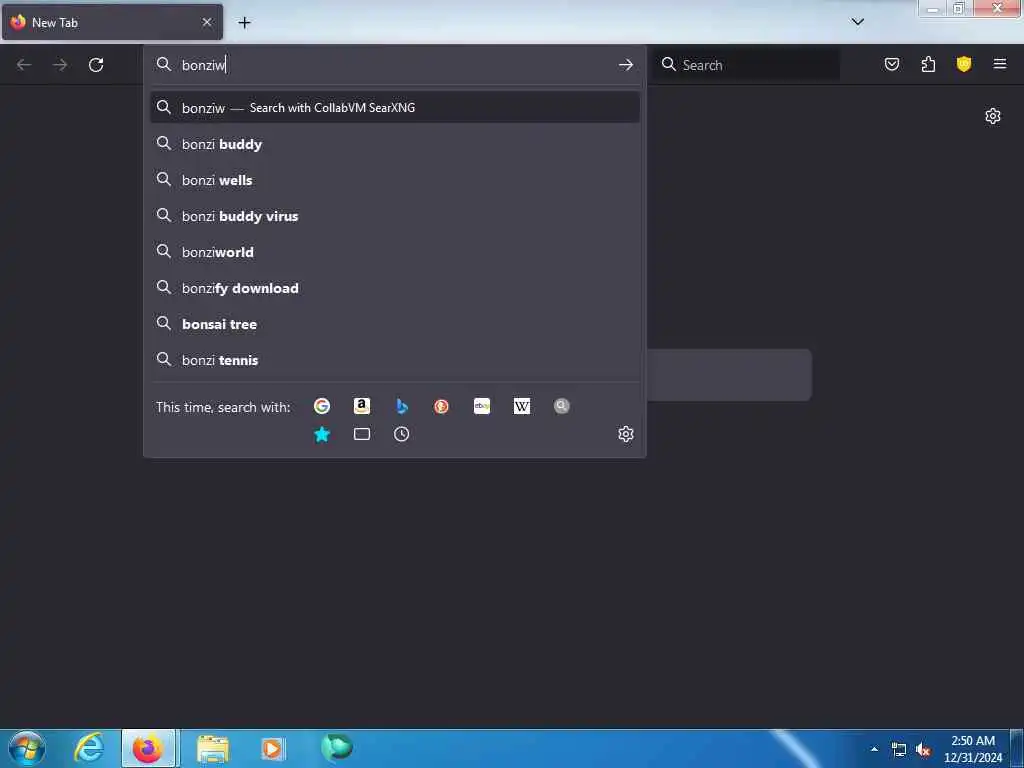
Task: Open Windows Media Player from taskbar
Action: tap(272, 748)
